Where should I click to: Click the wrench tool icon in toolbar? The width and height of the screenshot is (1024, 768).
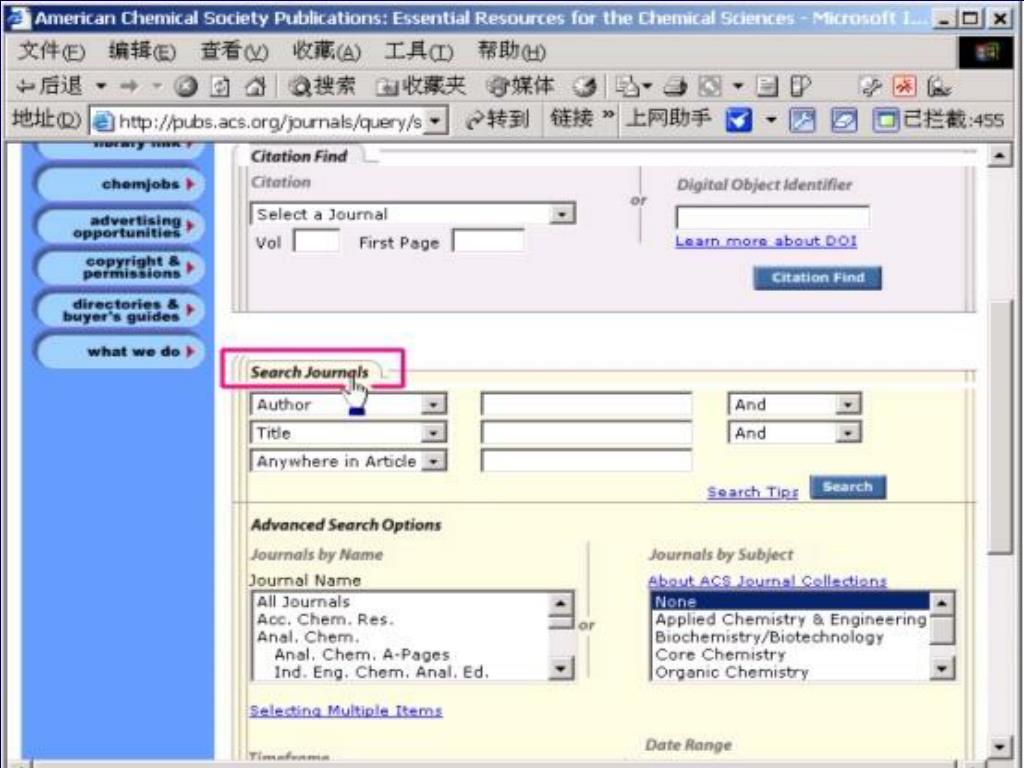click(871, 86)
